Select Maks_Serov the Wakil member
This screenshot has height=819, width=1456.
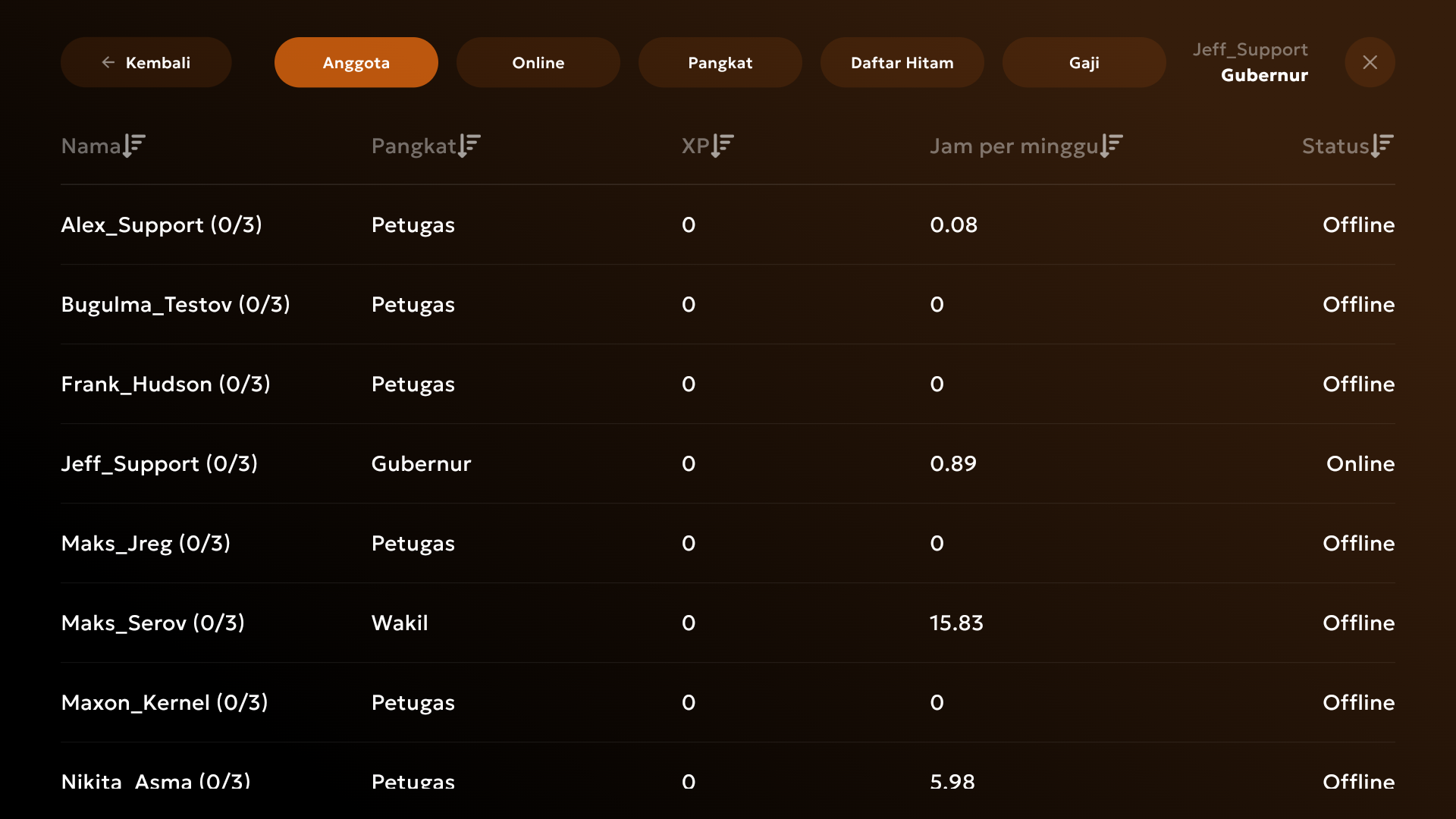[x=152, y=623]
